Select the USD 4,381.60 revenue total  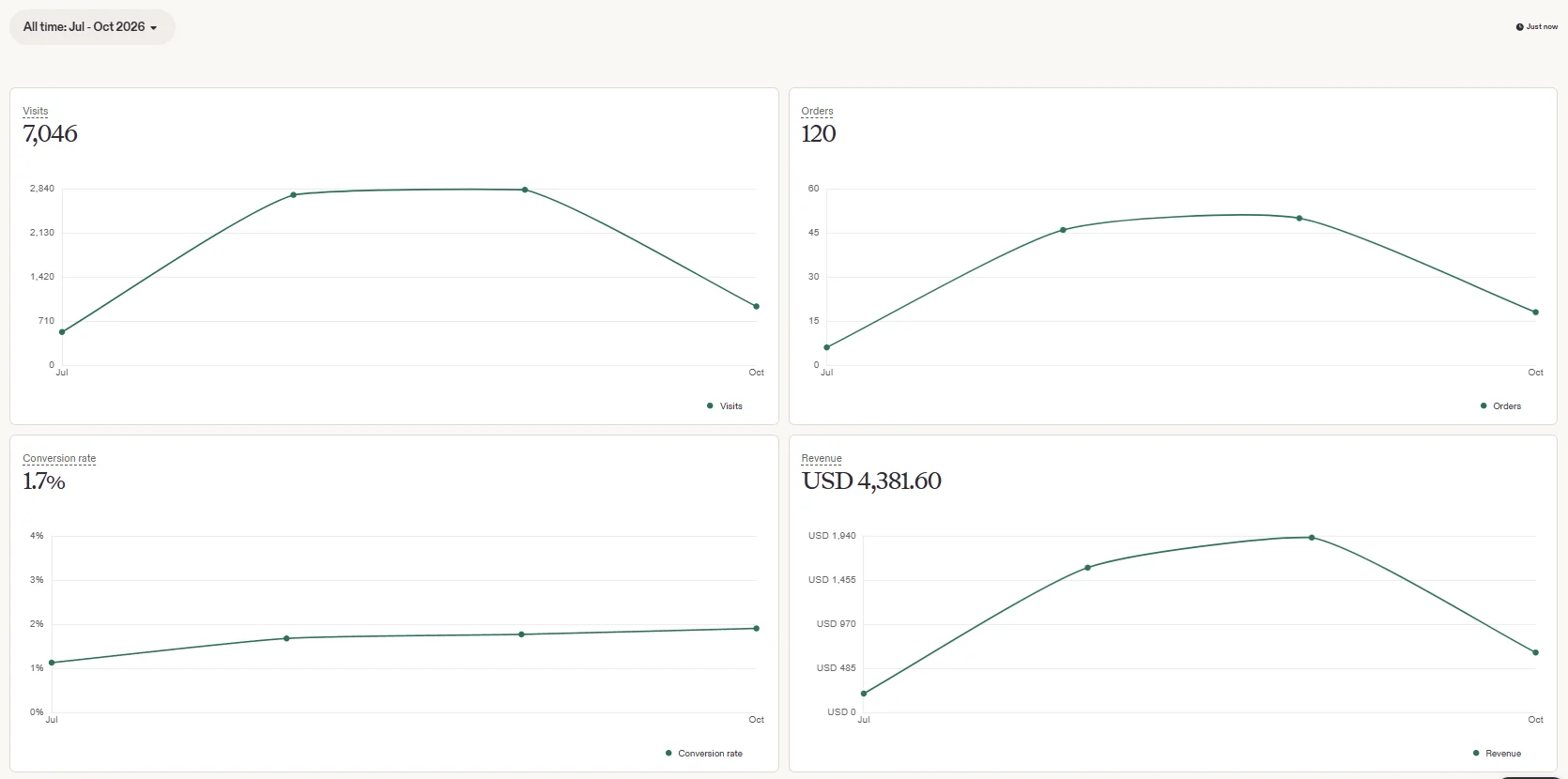(x=871, y=481)
